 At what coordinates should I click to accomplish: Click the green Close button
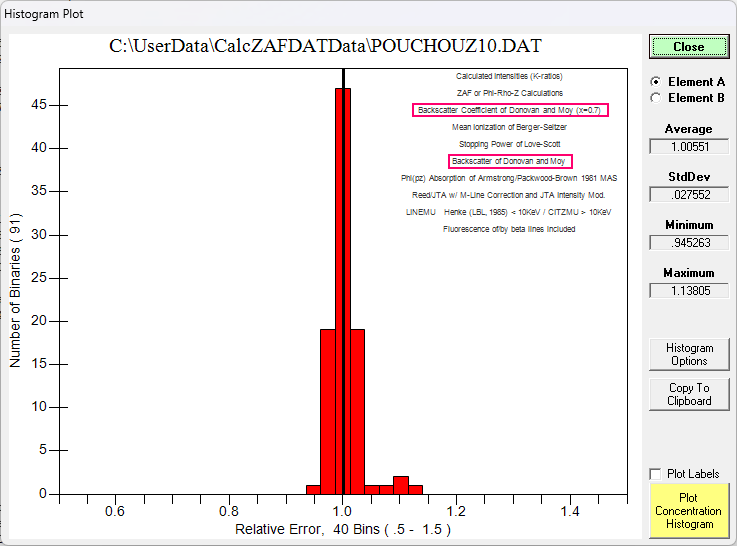click(x=688, y=47)
